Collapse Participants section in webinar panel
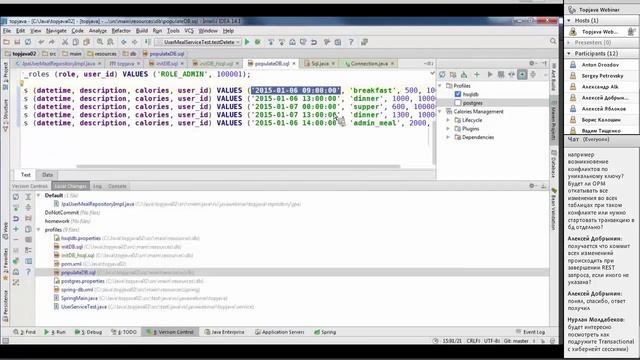The image size is (640, 360). [569, 53]
